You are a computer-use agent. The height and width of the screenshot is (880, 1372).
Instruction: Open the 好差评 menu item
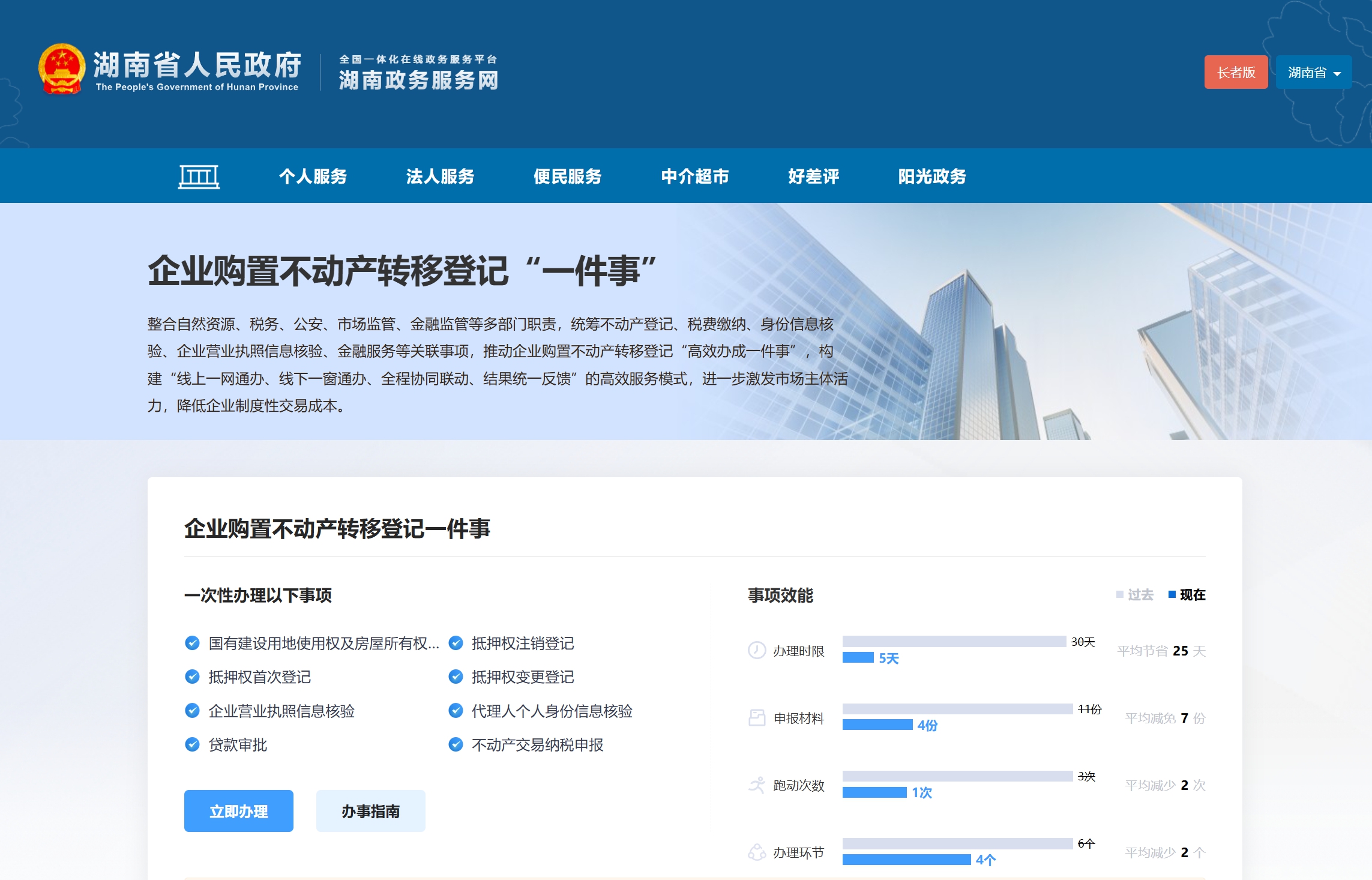[813, 176]
